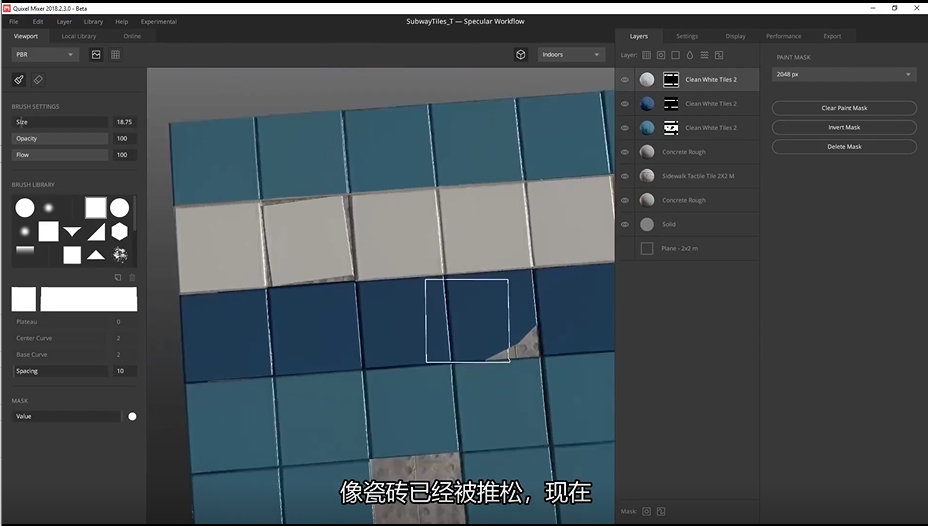
Task: Select the Solid layer sphere thumbnail
Action: [647, 224]
